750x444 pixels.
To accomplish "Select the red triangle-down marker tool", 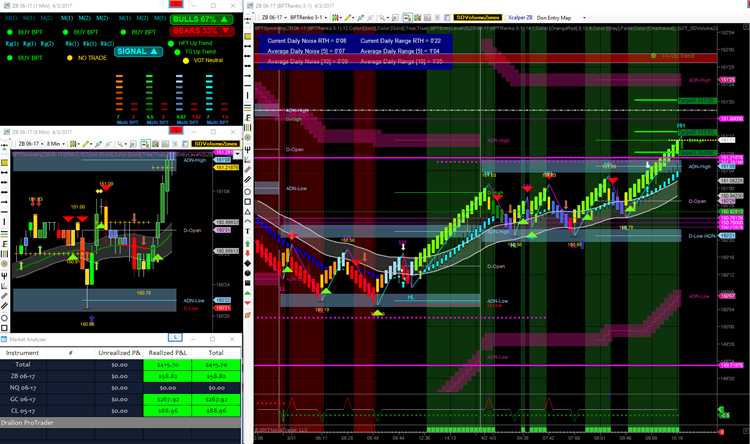I will pos(247,303).
